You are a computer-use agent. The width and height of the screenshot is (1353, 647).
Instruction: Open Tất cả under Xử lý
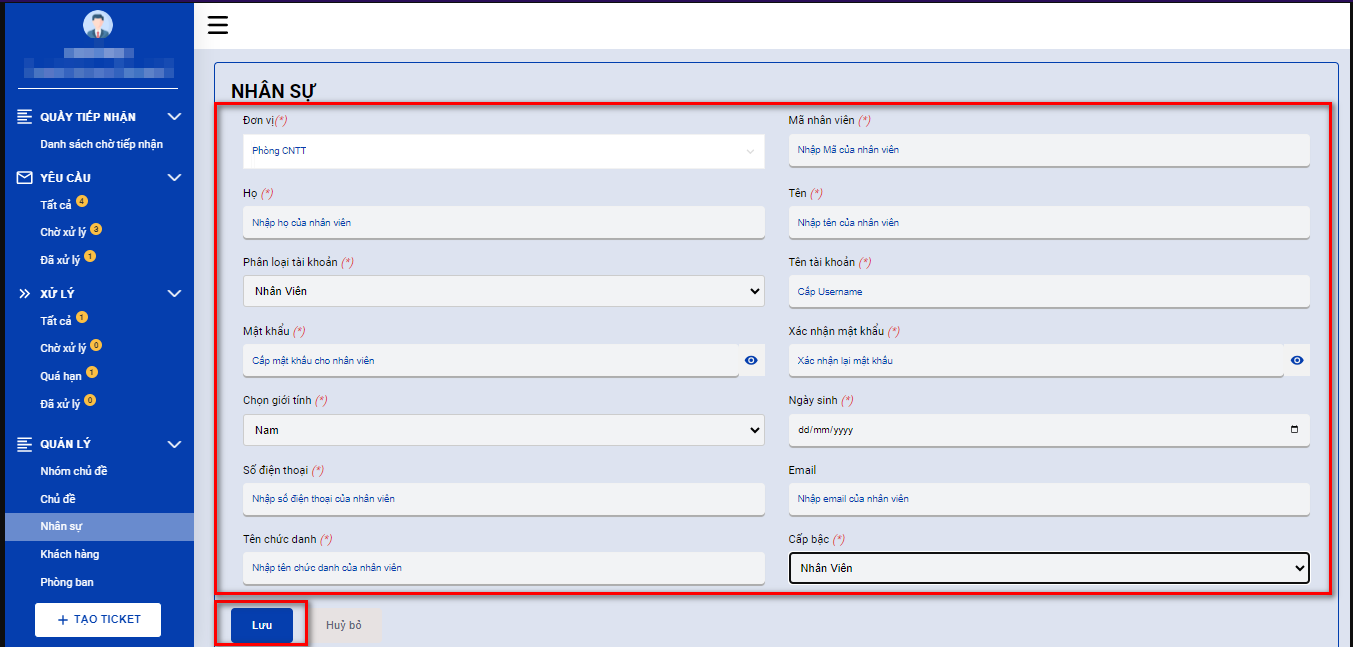click(56, 321)
